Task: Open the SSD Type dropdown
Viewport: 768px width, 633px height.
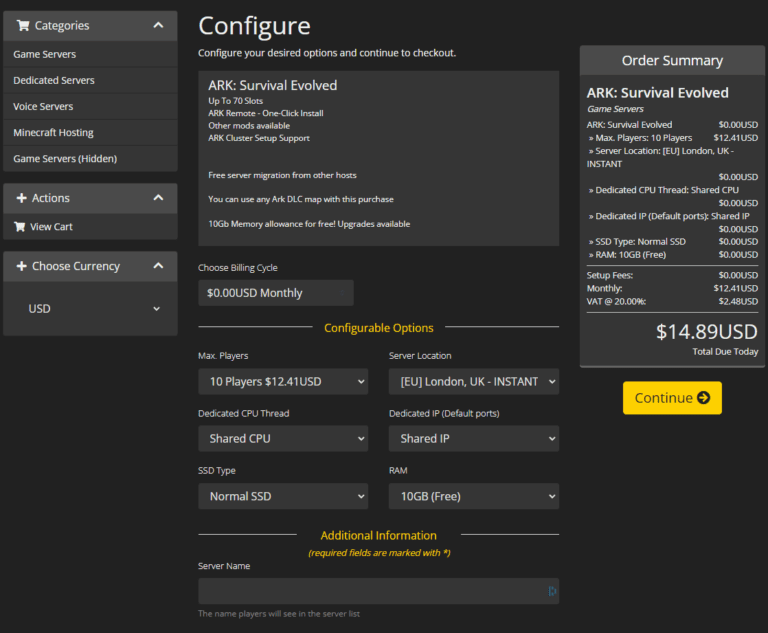Action: pyautogui.click(x=283, y=496)
